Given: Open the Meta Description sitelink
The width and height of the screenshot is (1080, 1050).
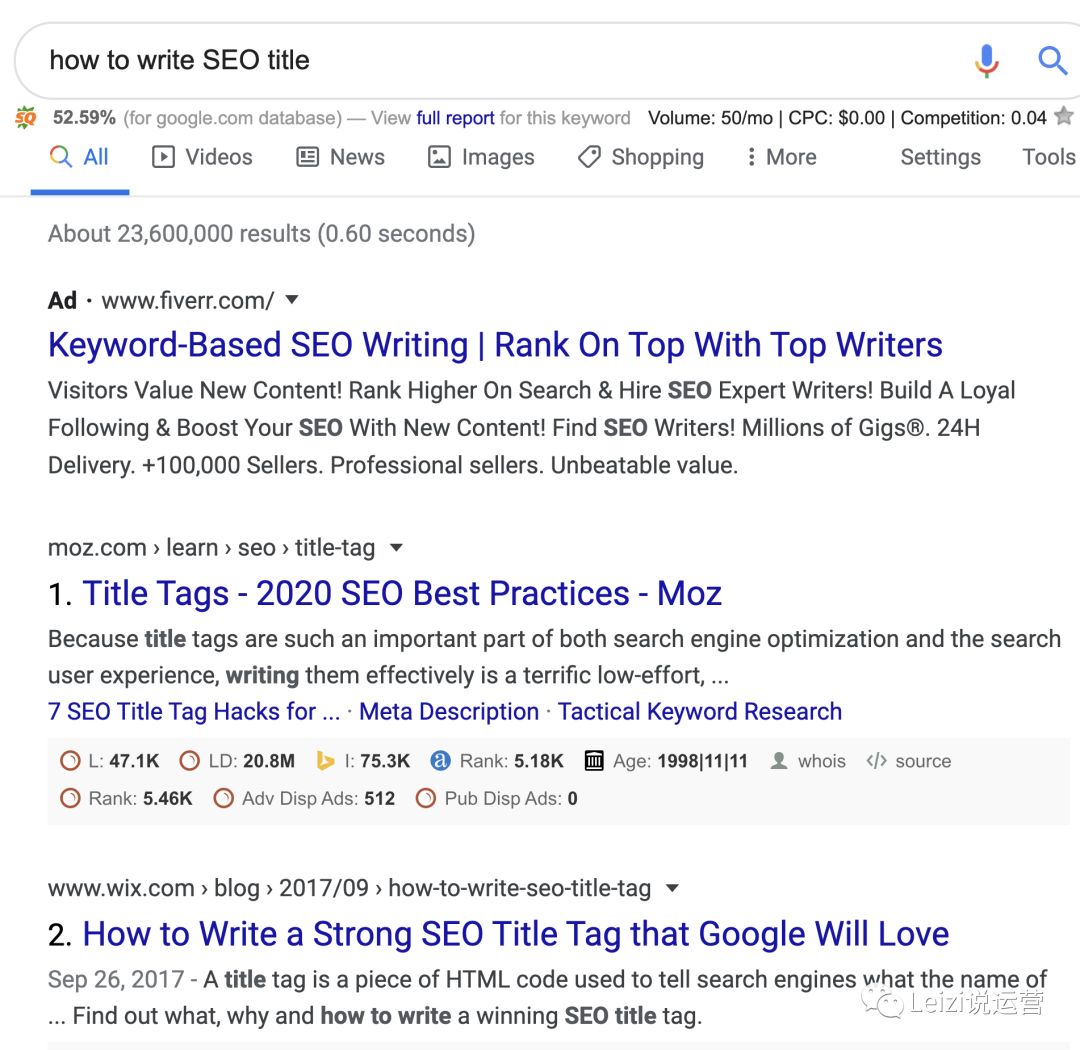Looking at the screenshot, I should 449,711.
